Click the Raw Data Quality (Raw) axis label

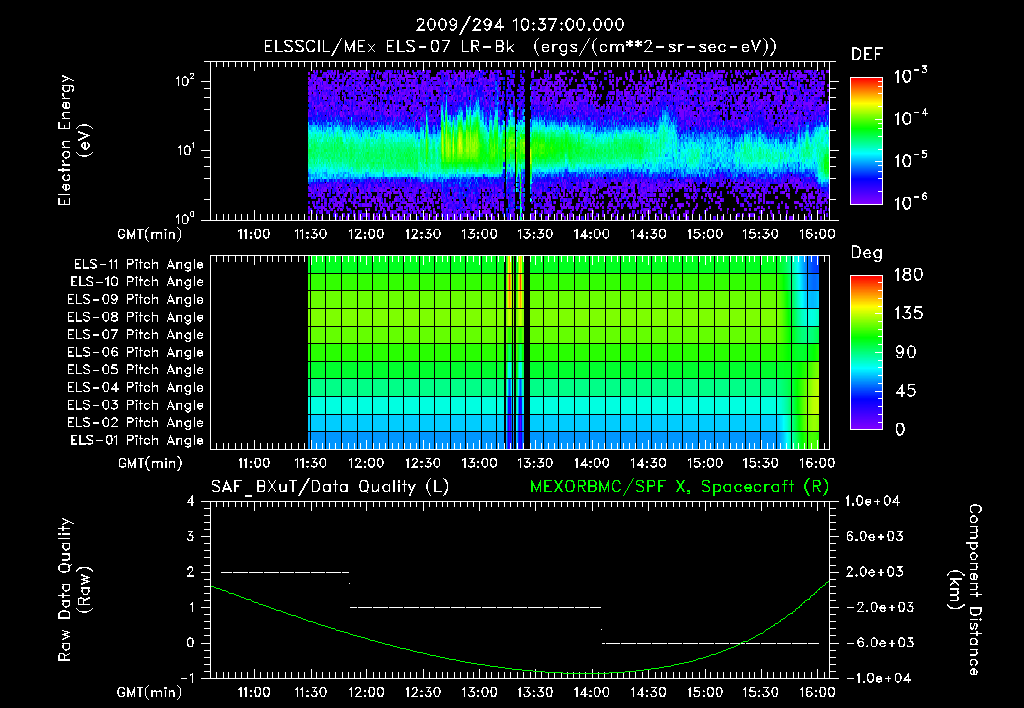[x=74, y=590]
